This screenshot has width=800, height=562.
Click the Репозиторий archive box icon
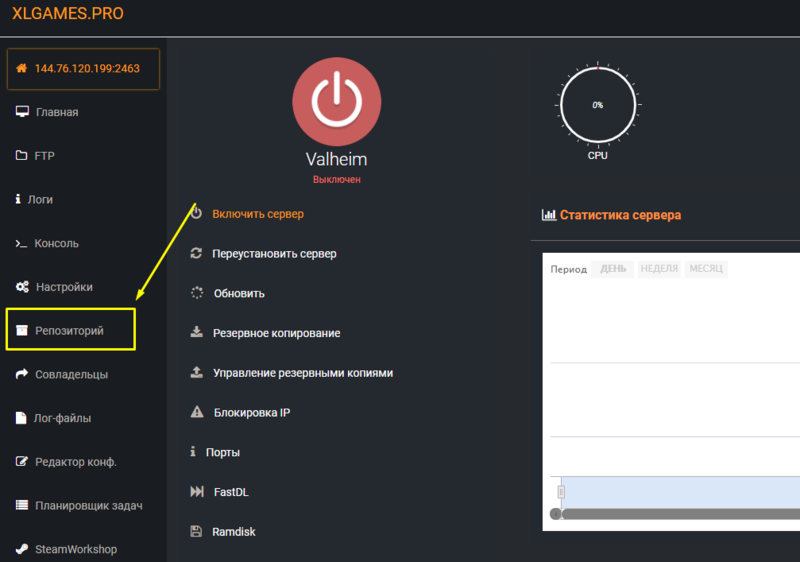[x=22, y=330]
